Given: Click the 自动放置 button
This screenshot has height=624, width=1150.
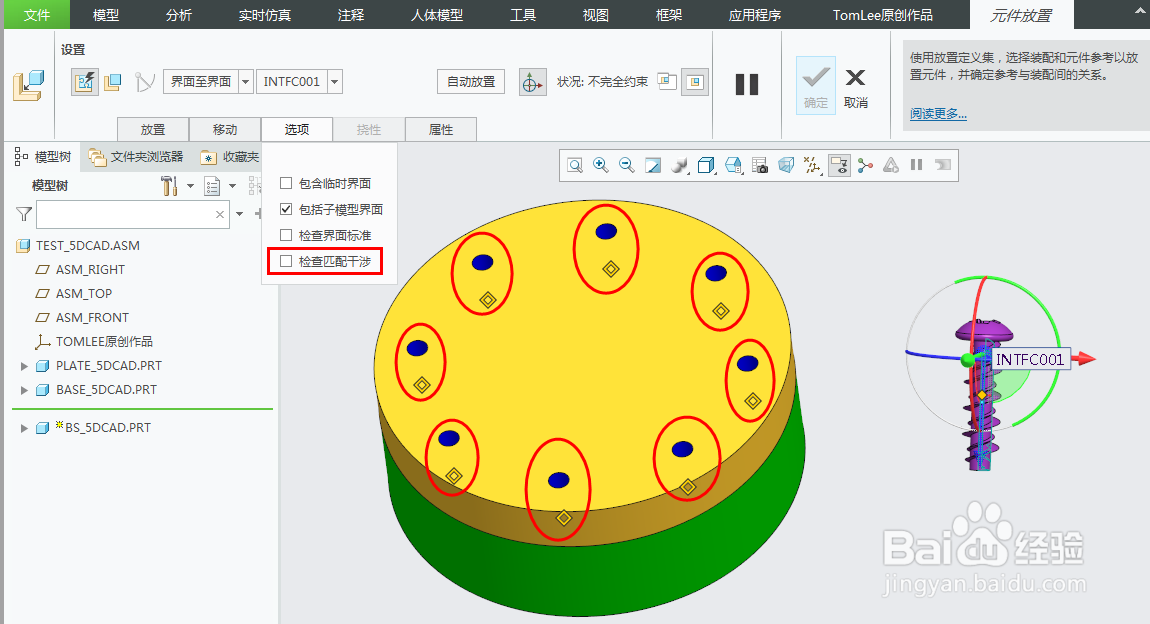Looking at the screenshot, I should click(471, 81).
